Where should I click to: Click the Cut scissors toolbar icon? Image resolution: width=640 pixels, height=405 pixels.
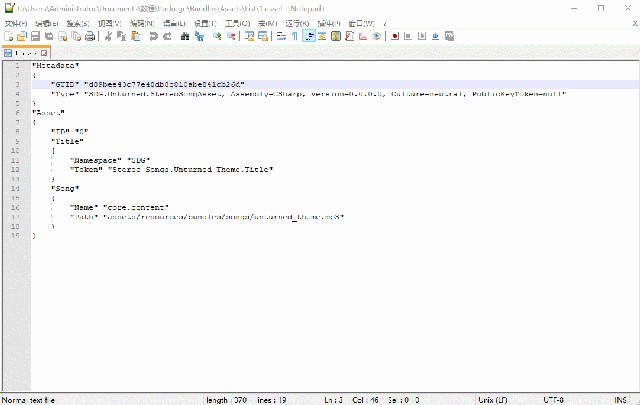(x=107, y=36)
